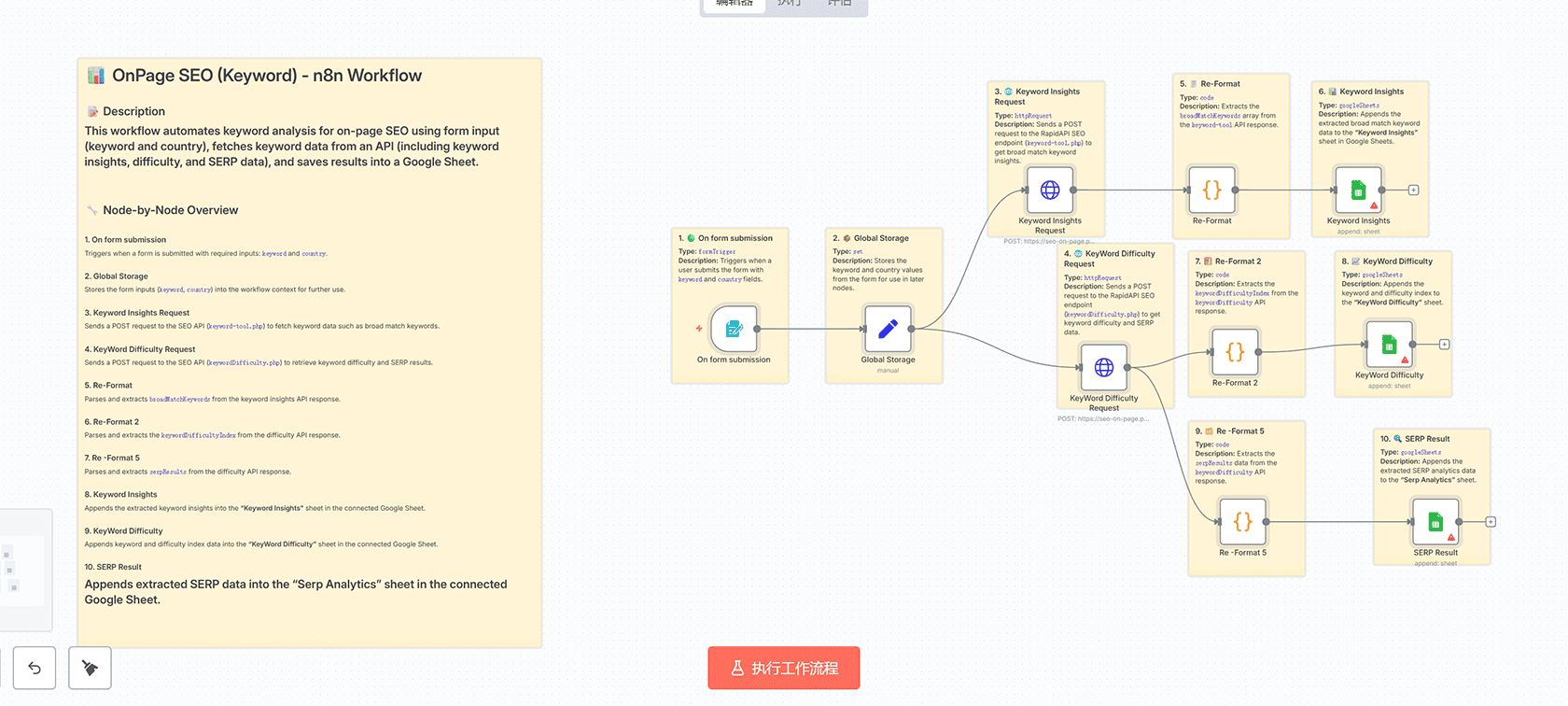Select the Keyword Insights Google Sheets node

(1358, 191)
